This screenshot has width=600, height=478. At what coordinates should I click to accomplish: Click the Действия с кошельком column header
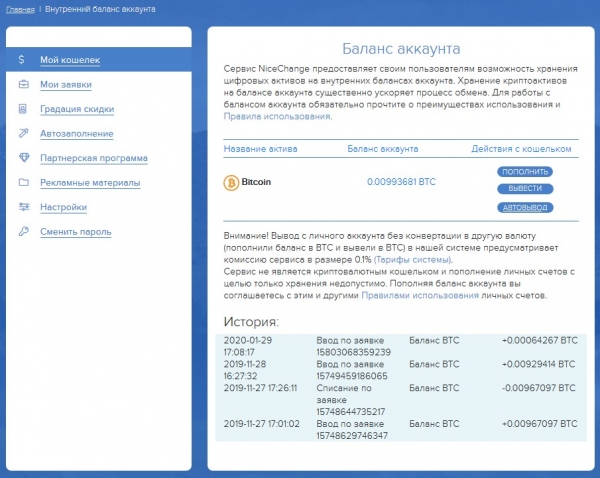(521, 149)
